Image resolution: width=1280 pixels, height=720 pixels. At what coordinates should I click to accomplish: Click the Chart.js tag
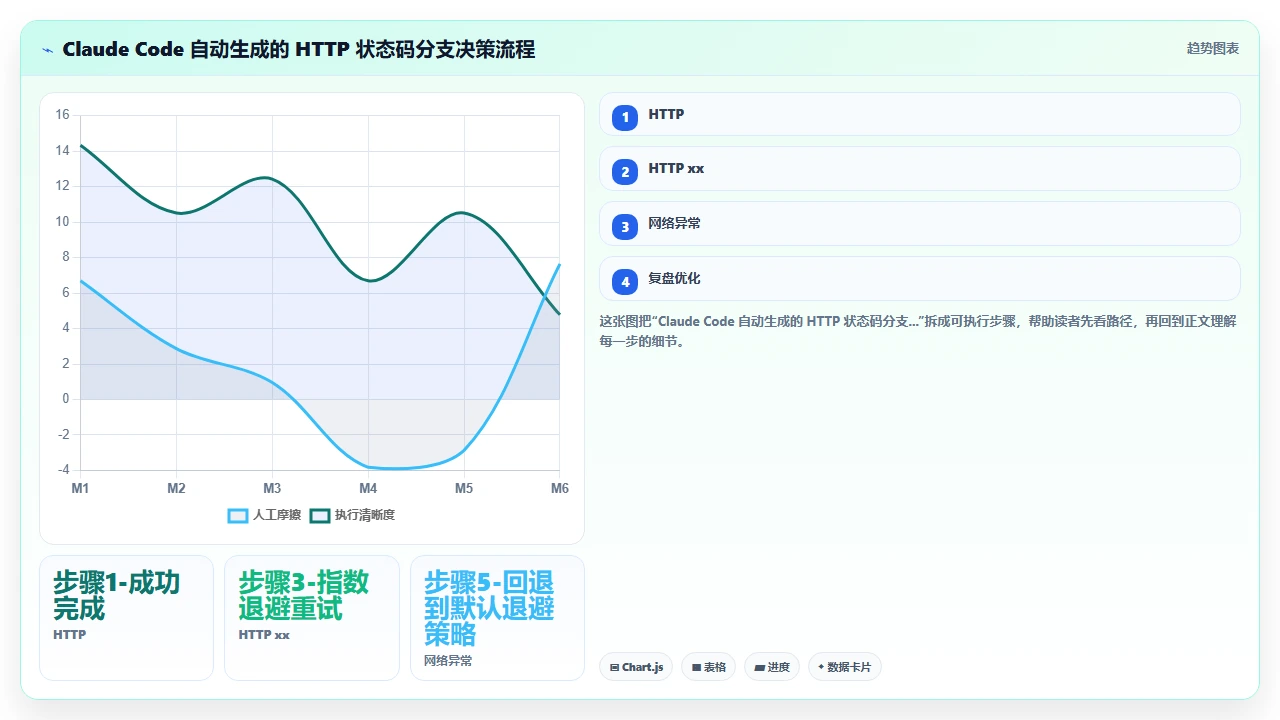tap(636, 667)
